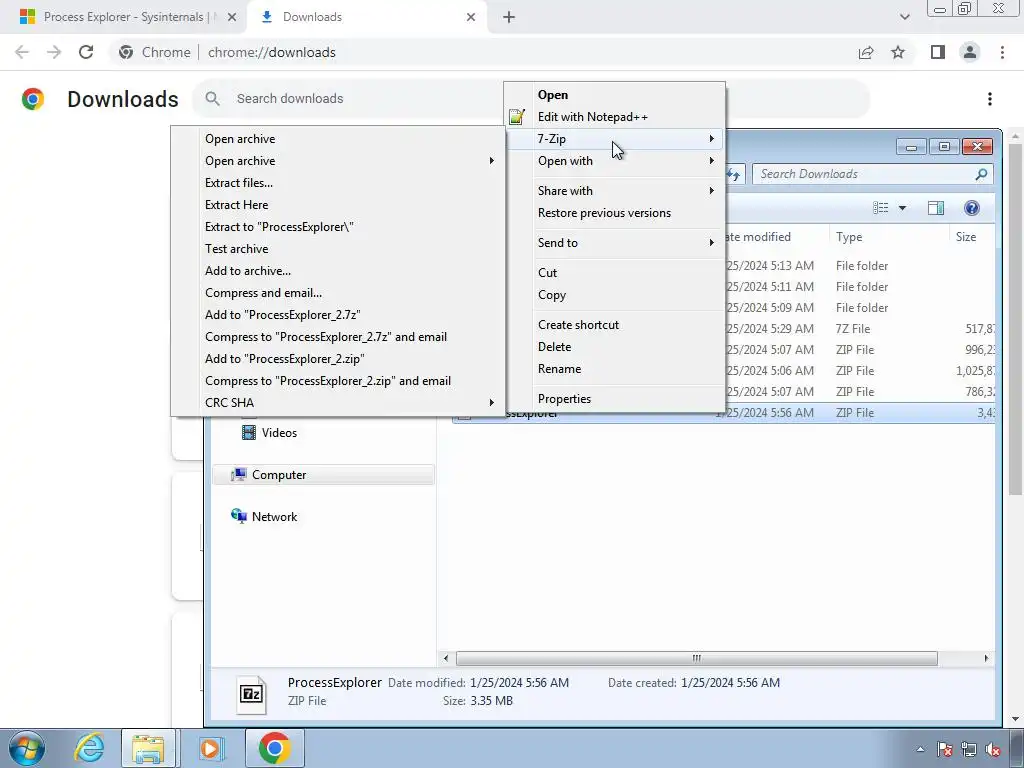Click the Action Center flag tray icon
Viewport: 1024px width, 768px height.
(x=944, y=749)
